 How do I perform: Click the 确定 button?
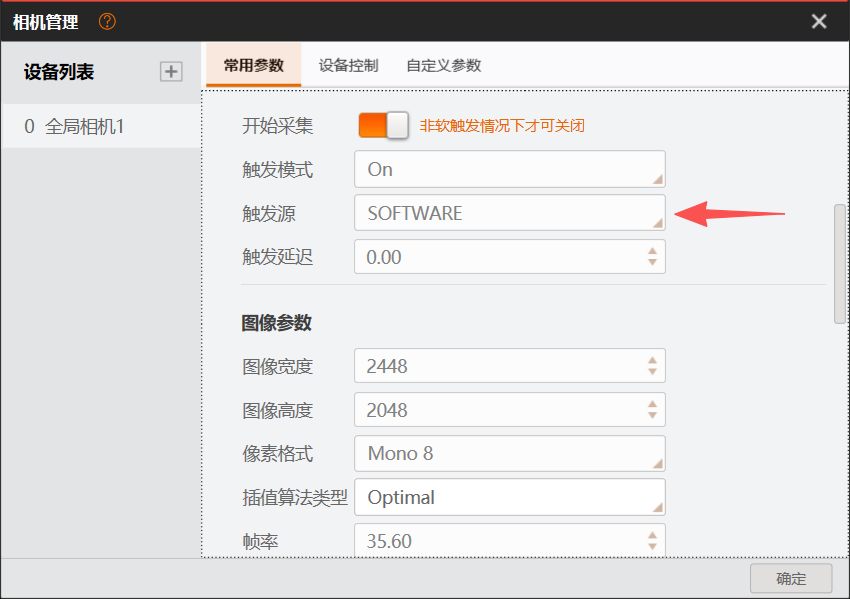791,578
